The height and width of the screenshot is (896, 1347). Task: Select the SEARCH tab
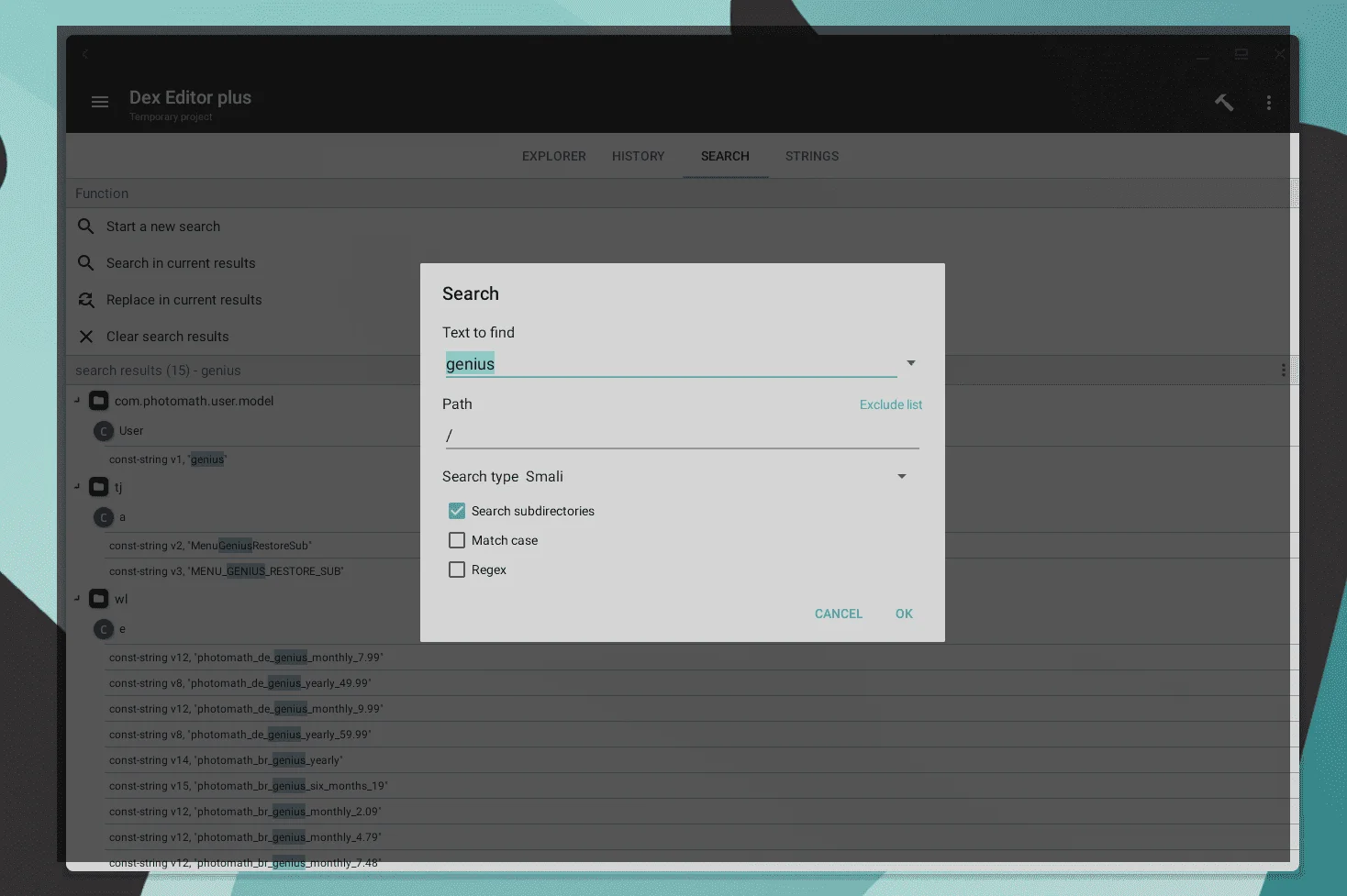725,156
